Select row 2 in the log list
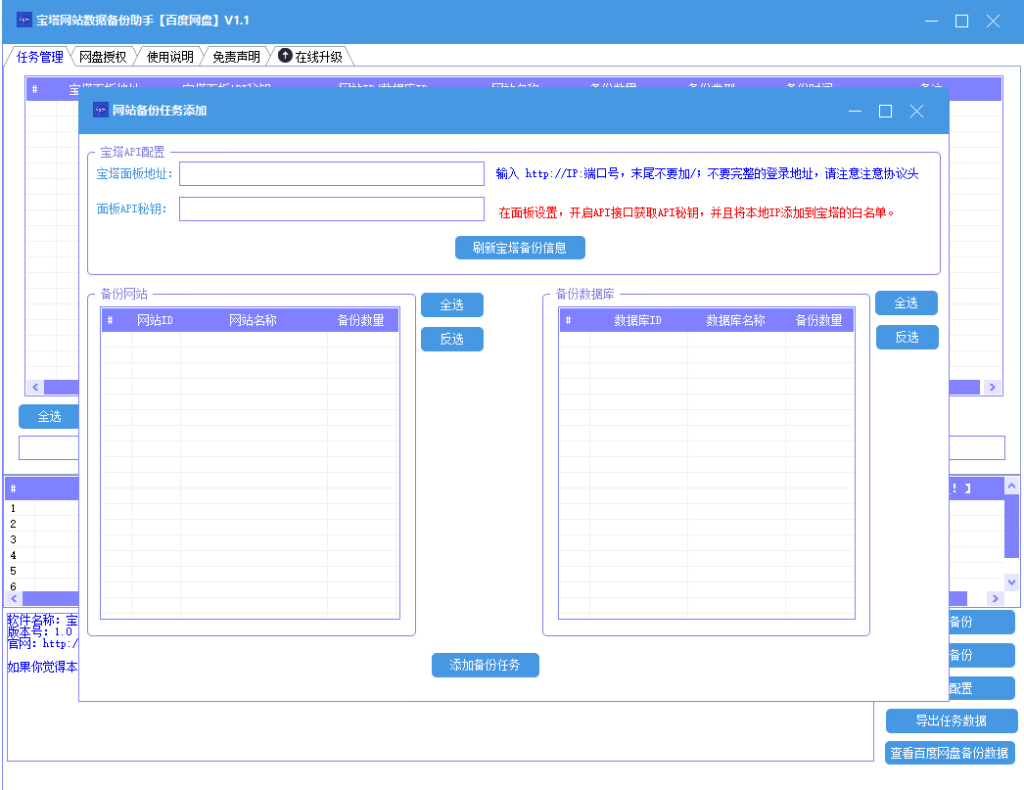This screenshot has width=1024, height=790. pos(42,524)
